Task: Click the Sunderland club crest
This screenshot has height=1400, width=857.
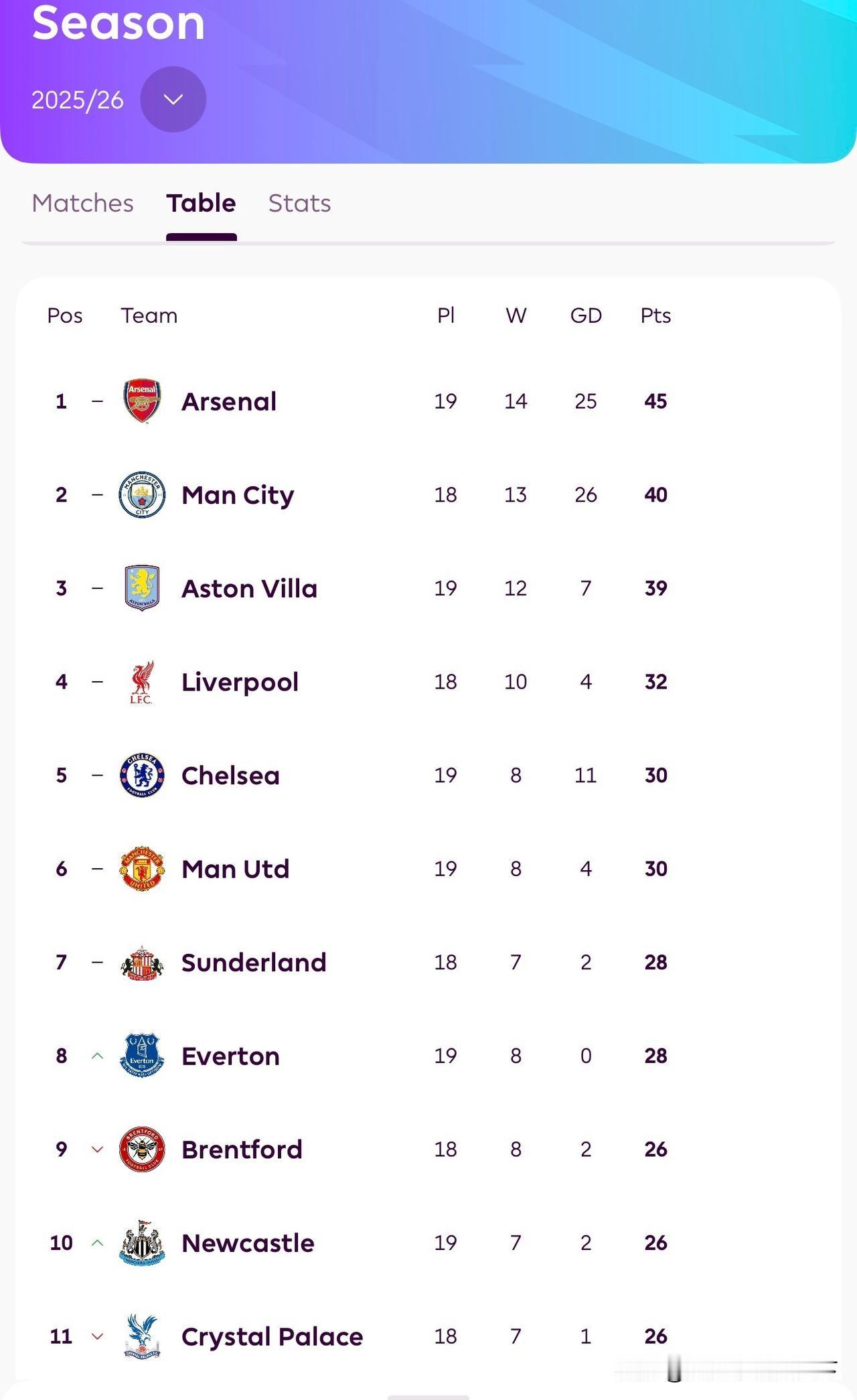Action: click(x=142, y=963)
